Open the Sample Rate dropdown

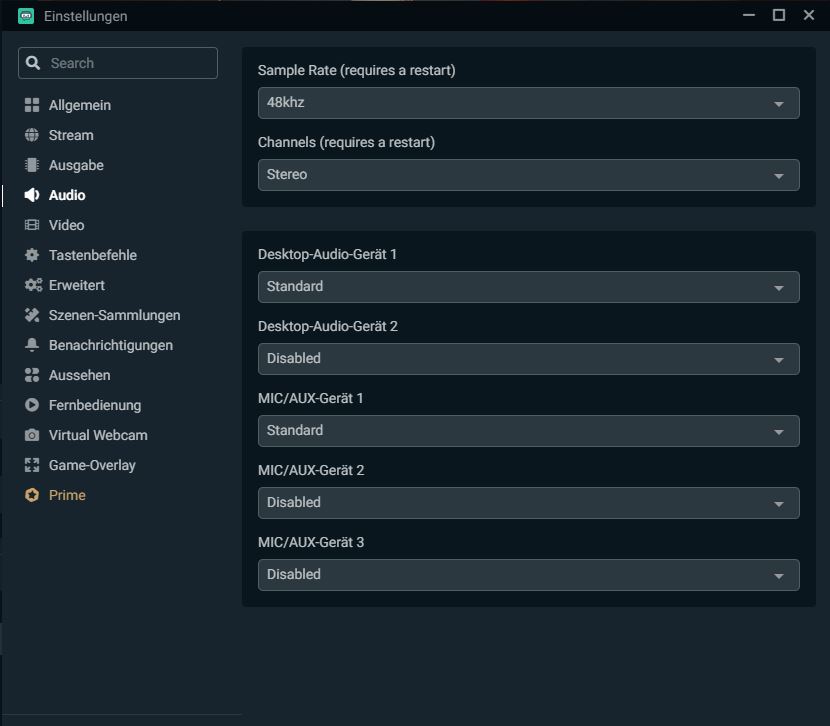528,103
